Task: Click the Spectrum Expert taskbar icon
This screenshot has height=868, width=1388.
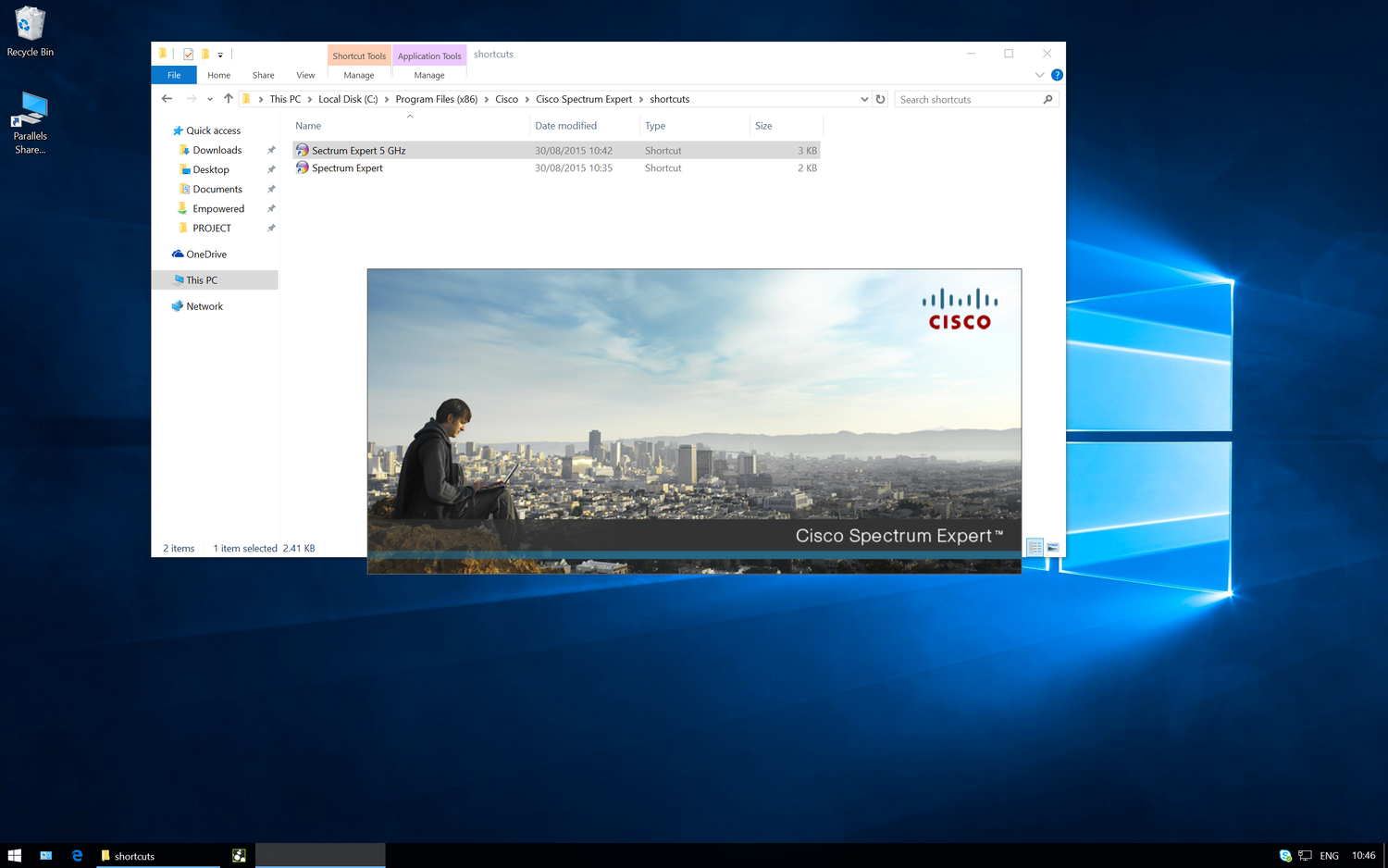Action: 239,856
